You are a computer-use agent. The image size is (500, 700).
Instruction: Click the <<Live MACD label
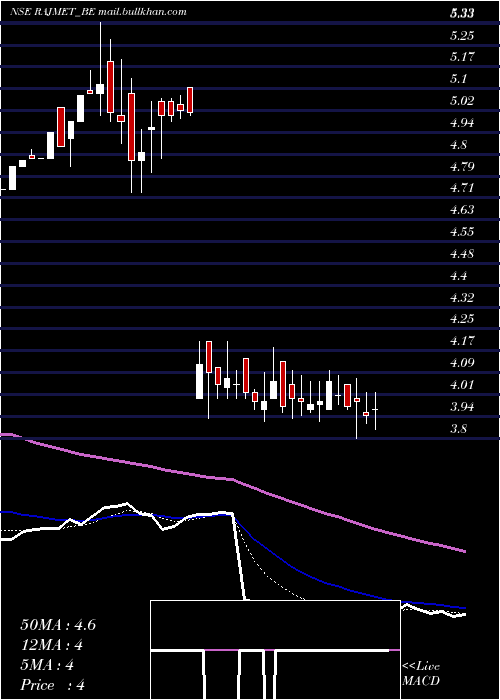click(421, 674)
